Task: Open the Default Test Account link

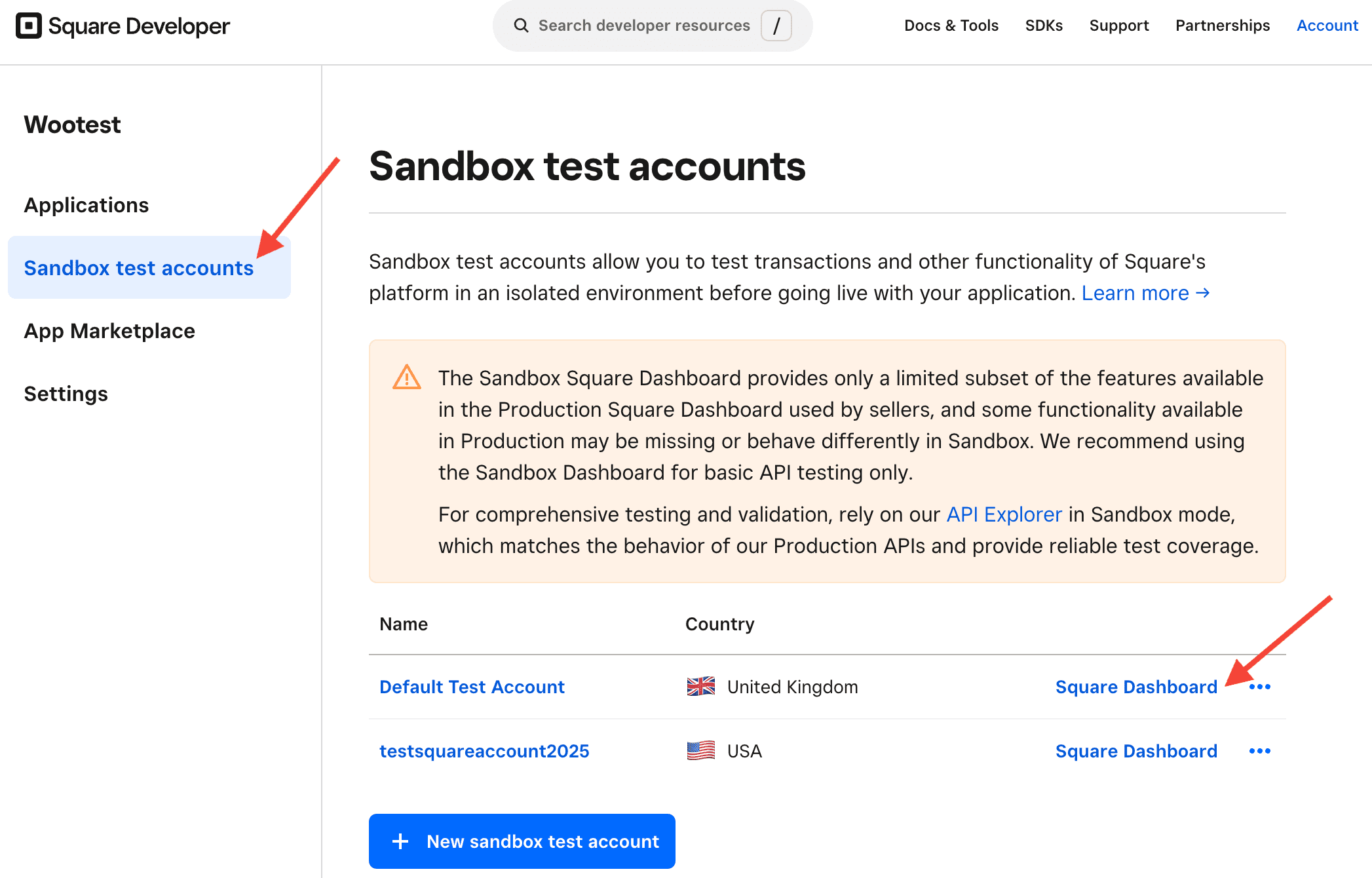Action: pyautogui.click(x=472, y=687)
